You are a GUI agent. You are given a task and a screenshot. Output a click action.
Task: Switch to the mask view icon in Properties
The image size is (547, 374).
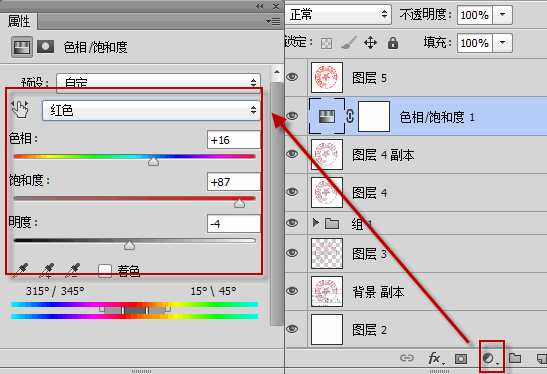point(45,46)
